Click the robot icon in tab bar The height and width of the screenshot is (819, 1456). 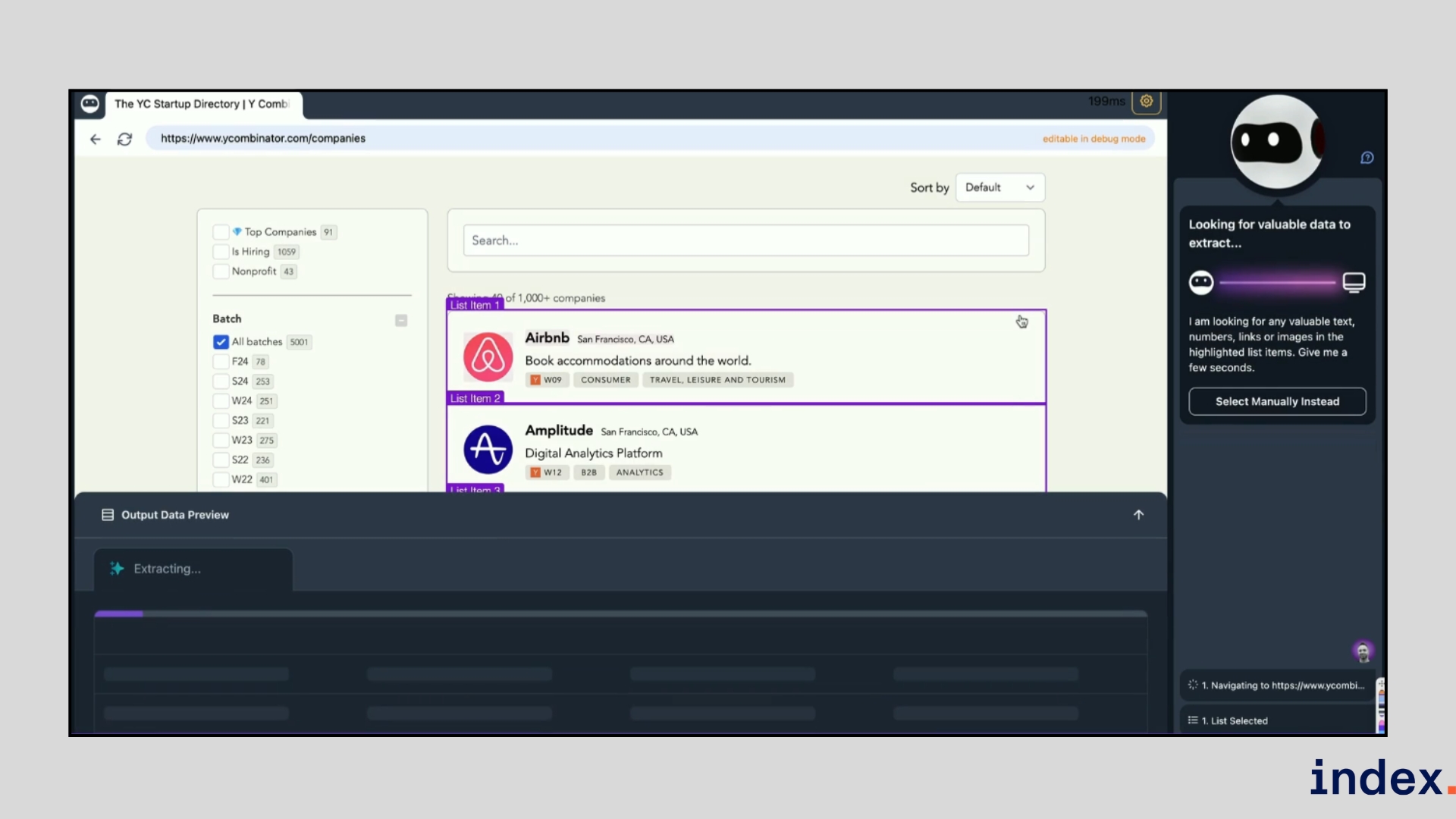click(90, 104)
